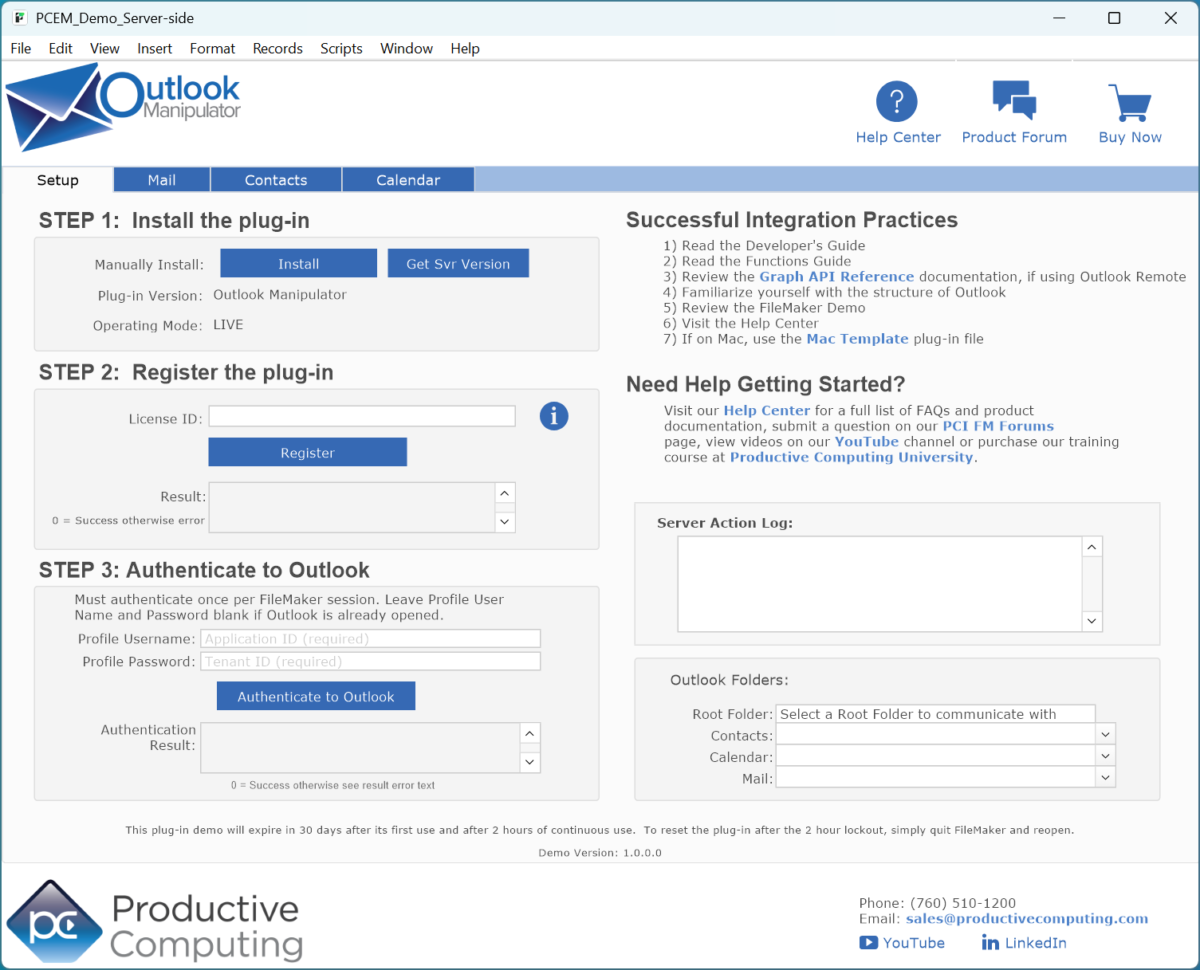
Task: Click the sales@productivecomputing.com email link
Action: click(1027, 918)
